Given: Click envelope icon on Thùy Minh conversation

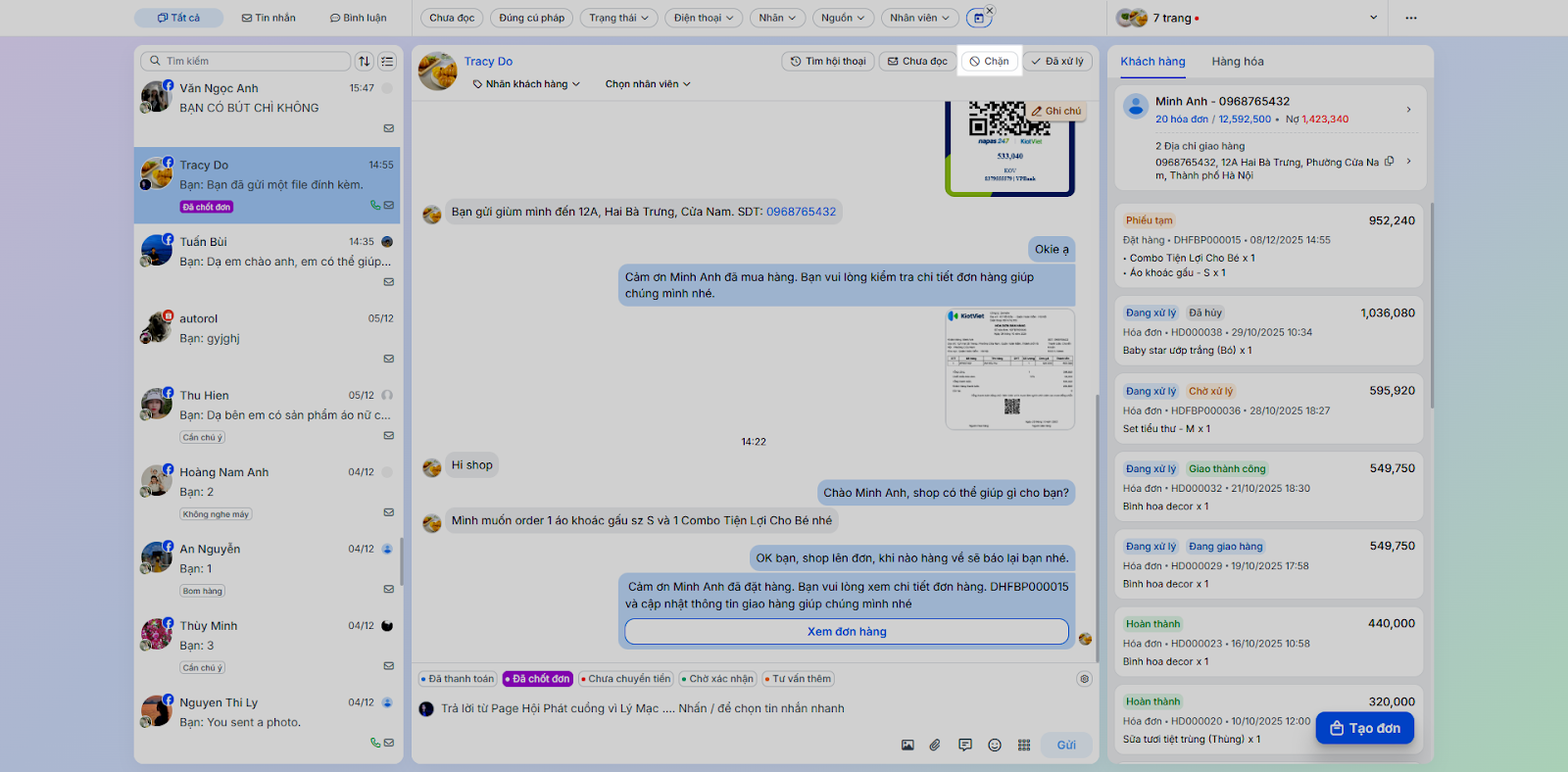Looking at the screenshot, I should (x=389, y=666).
